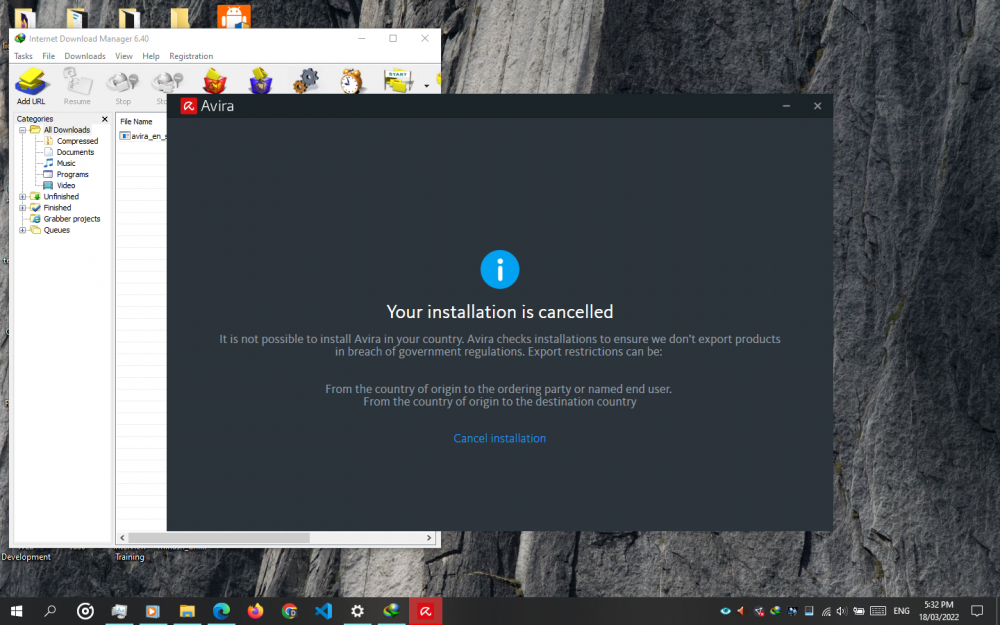
Task: Click the horizontal scrollbar right arrow
Action: (429, 538)
